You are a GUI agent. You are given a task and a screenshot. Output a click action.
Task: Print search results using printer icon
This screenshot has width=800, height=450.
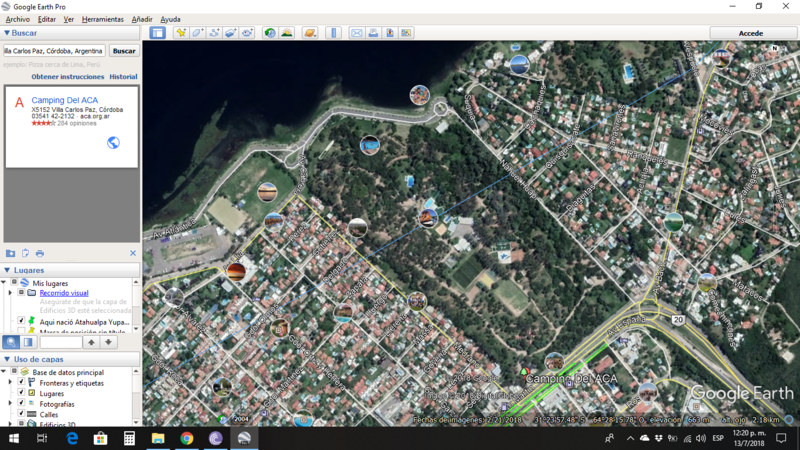(40, 253)
